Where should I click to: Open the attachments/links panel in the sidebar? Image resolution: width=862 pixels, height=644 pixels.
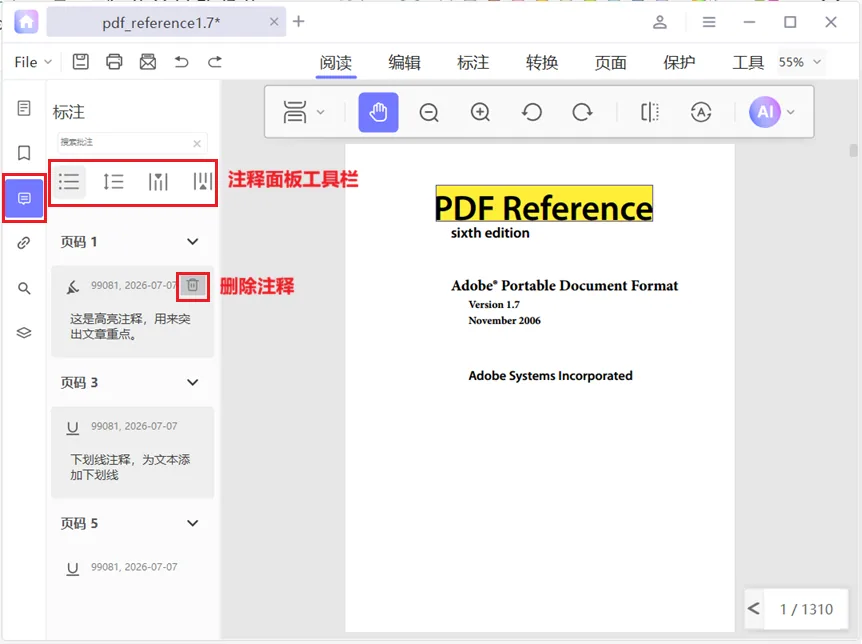click(24, 243)
